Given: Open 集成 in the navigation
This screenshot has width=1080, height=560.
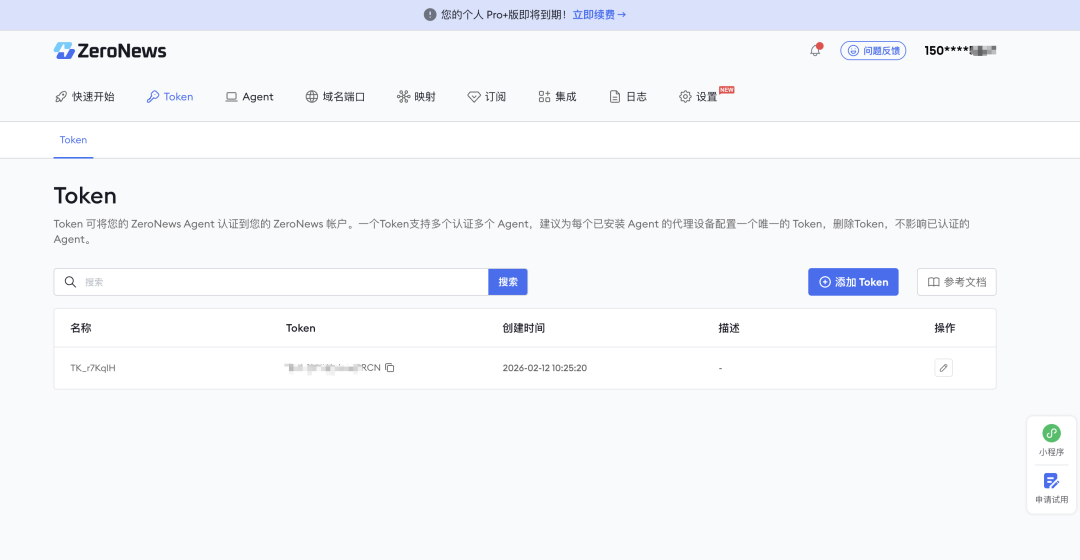Looking at the screenshot, I should (557, 96).
